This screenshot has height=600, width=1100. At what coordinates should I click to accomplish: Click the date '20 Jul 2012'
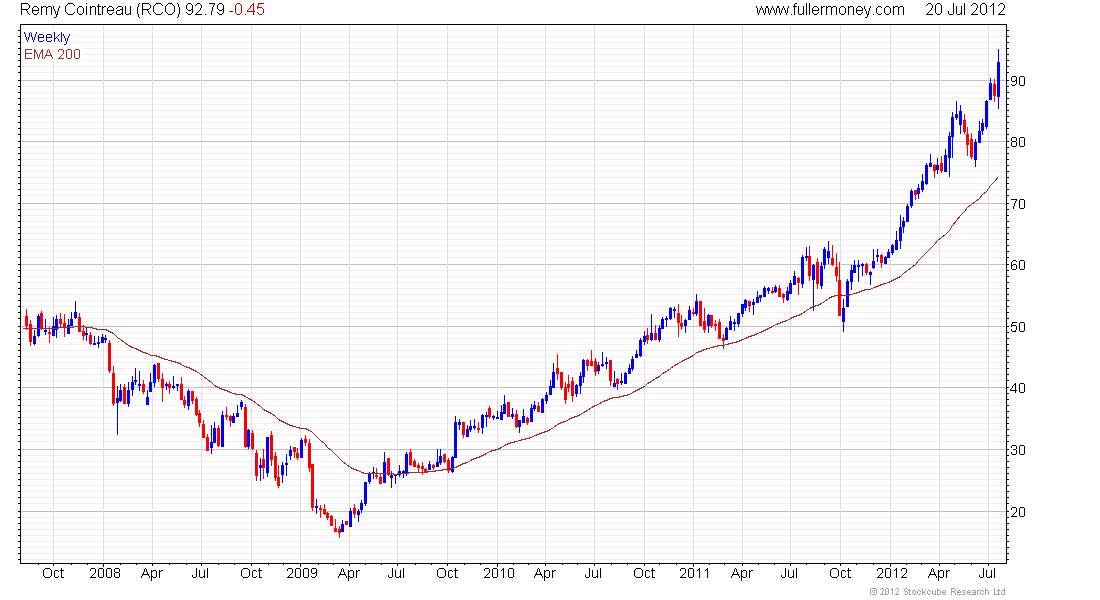pyautogui.click(x=965, y=10)
